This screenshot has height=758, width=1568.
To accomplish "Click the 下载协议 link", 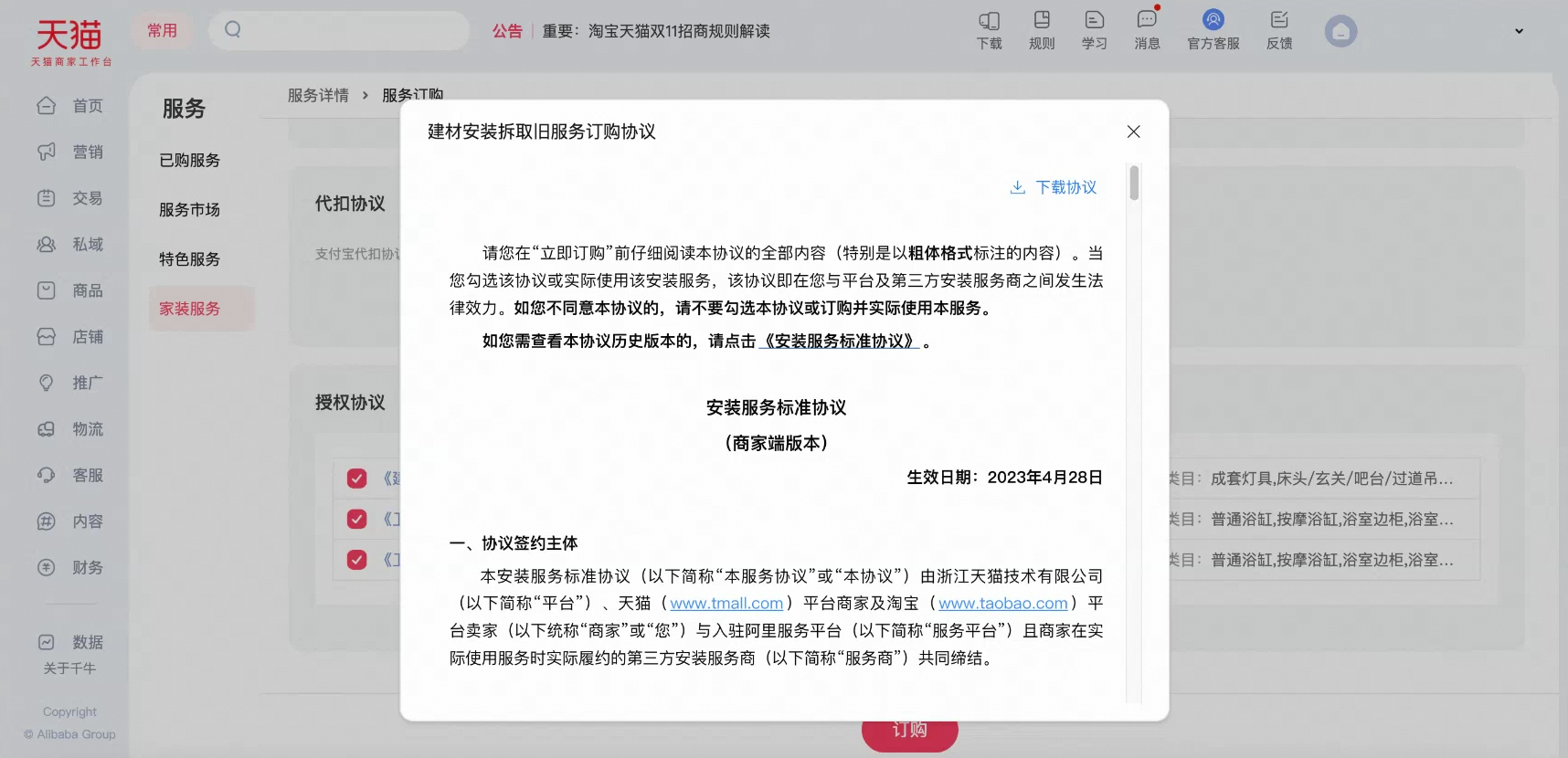I will [x=1066, y=187].
